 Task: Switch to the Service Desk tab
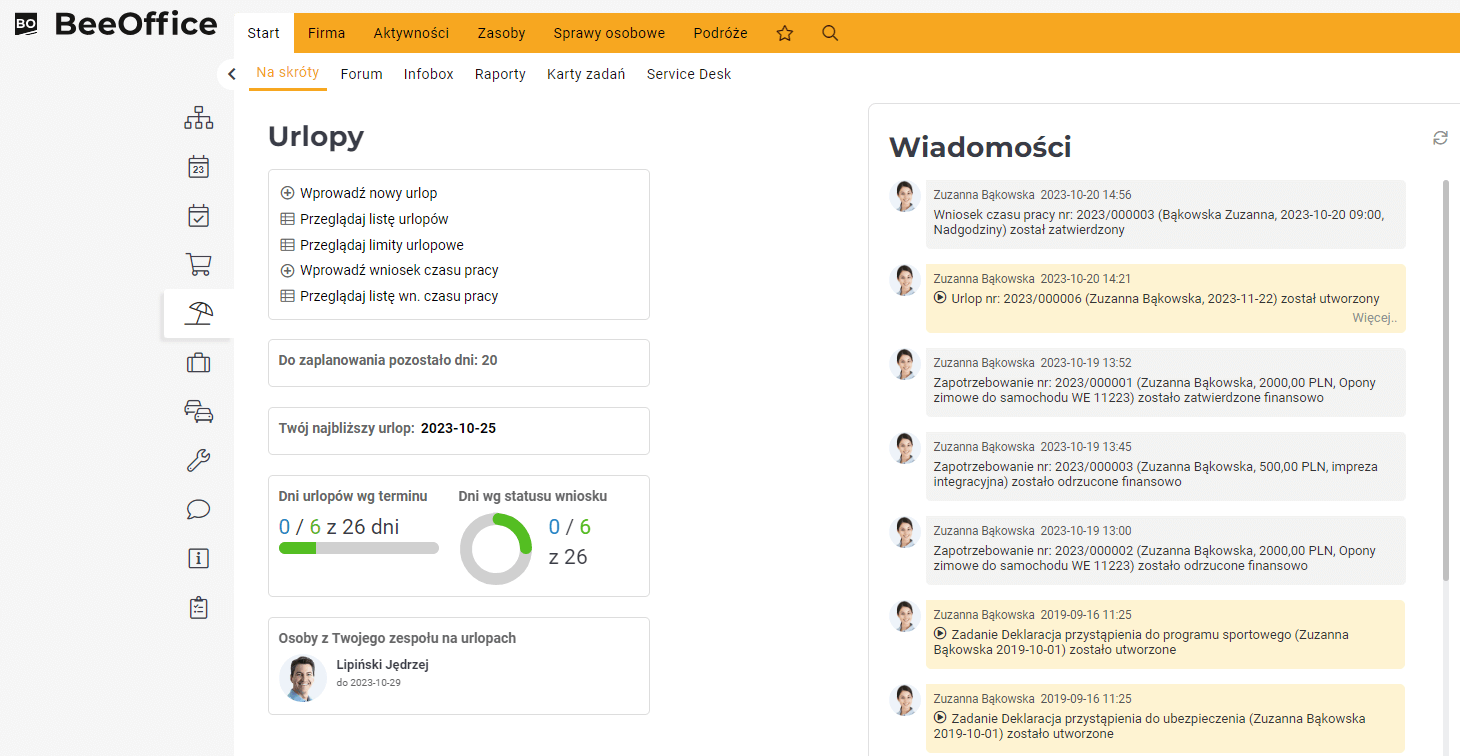click(x=689, y=74)
